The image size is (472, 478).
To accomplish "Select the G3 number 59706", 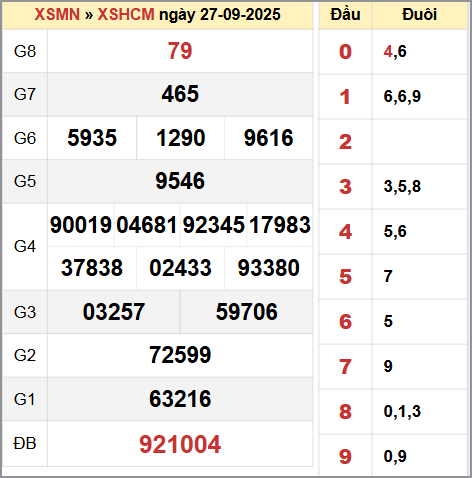I will point(247,312).
